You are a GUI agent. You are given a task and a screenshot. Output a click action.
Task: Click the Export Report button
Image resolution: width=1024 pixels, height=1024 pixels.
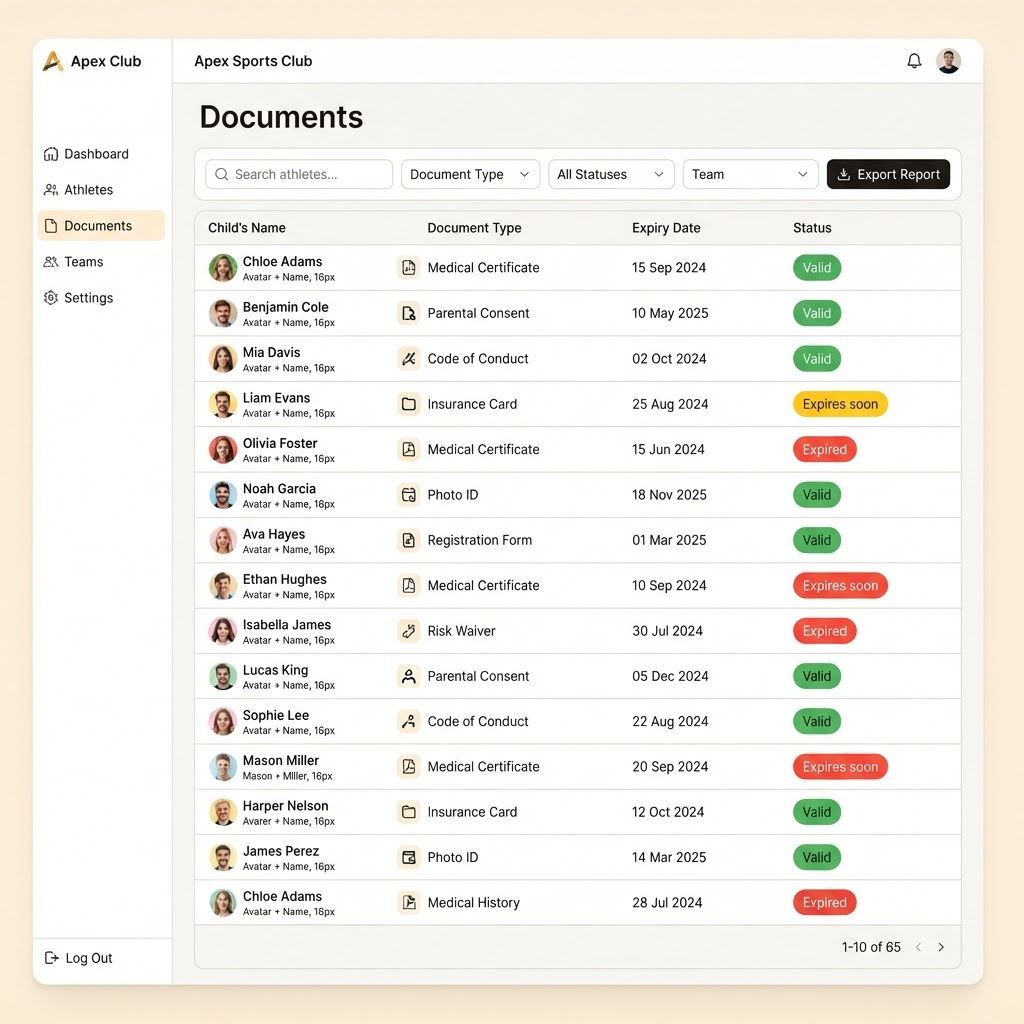coord(888,174)
